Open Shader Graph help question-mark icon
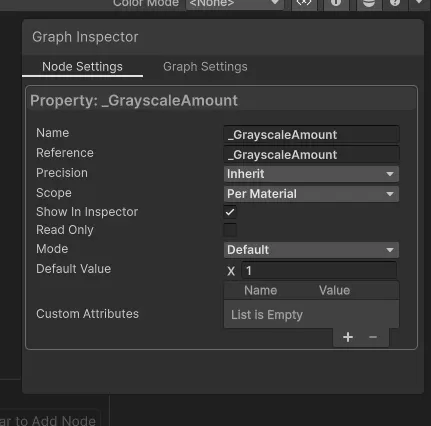Viewport: 431px width, 426px height. tap(395, 3)
